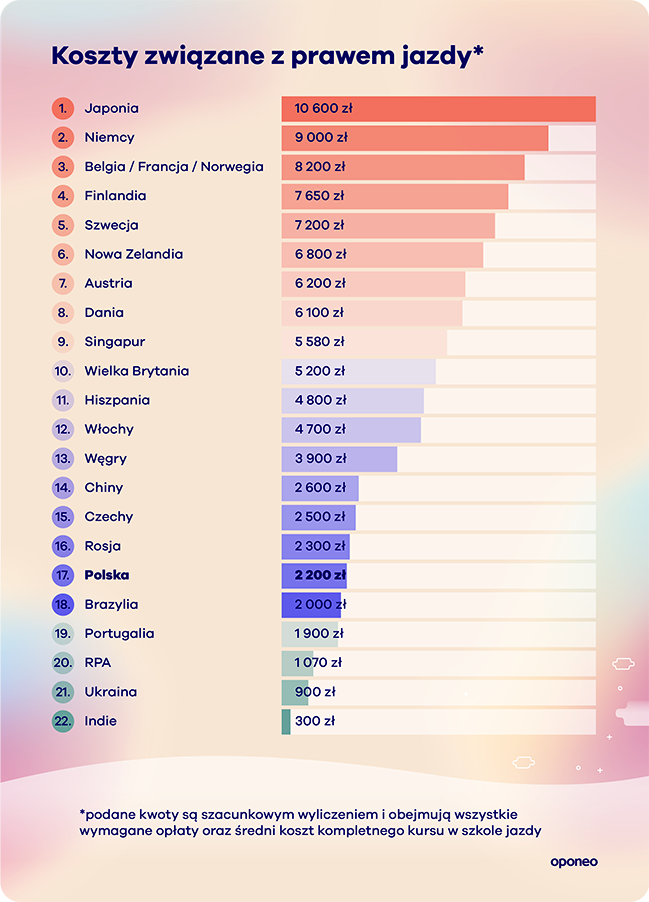
Task: Click the number 4 badge beside Finlandia
Action: [63, 196]
